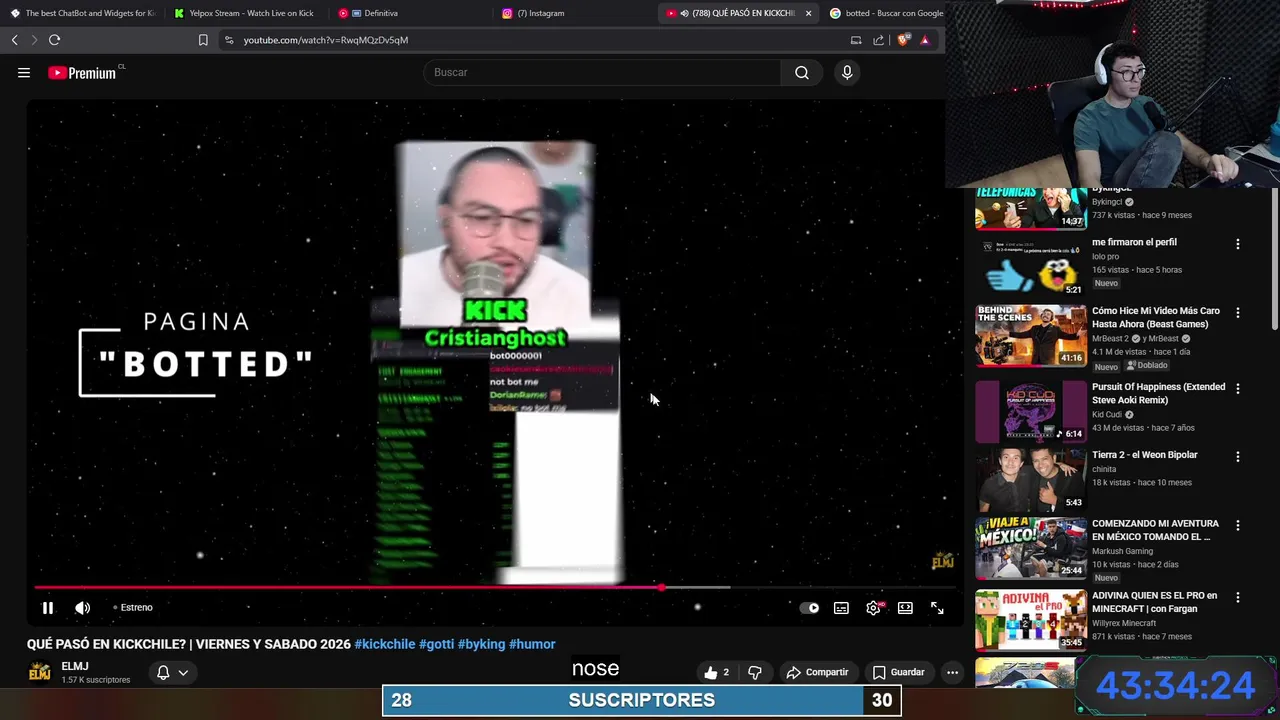Open 'me firmaron el perfil' thumbnail
The width and height of the screenshot is (1280, 720).
coord(1031,265)
